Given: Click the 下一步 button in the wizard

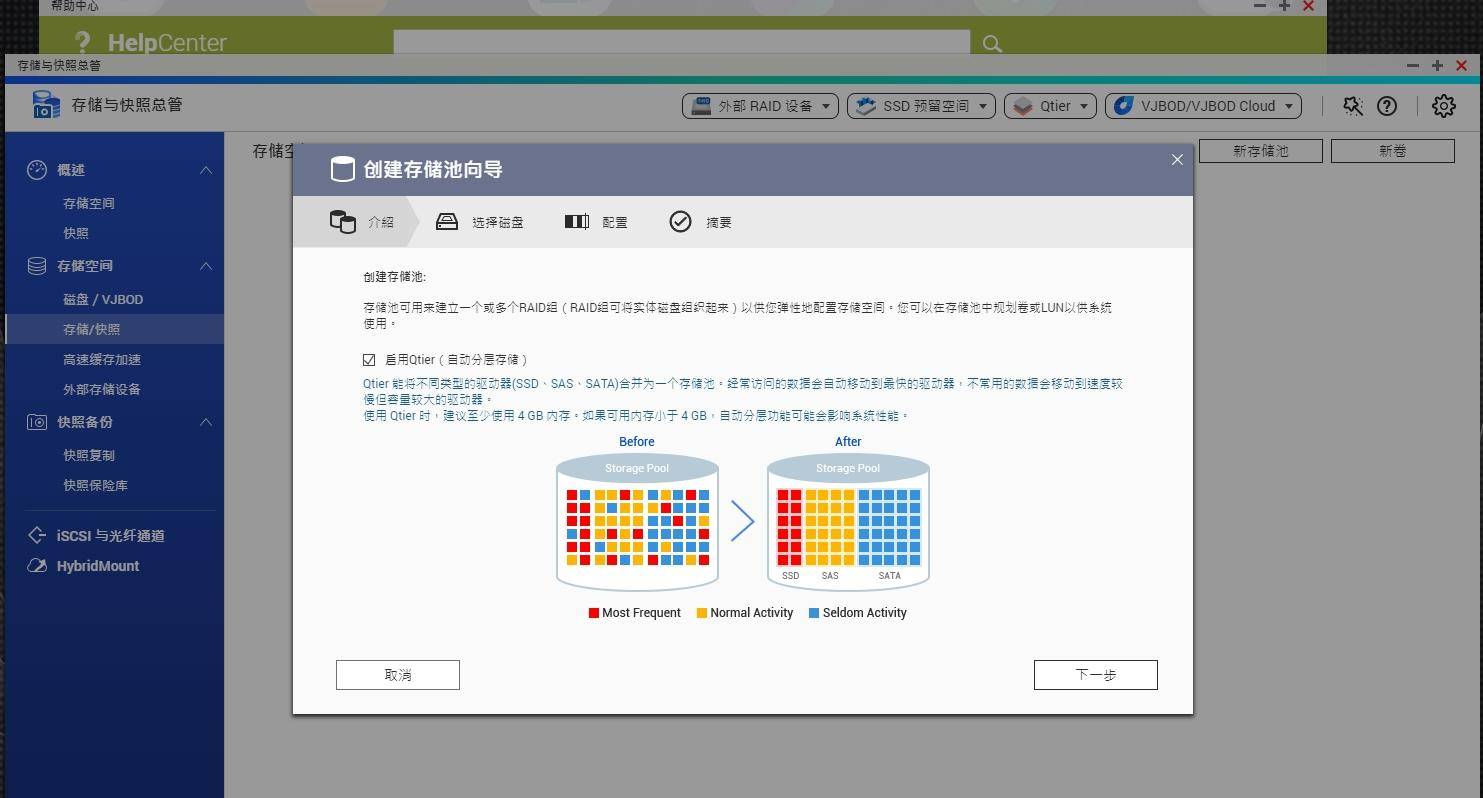Looking at the screenshot, I should click(x=1095, y=674).
